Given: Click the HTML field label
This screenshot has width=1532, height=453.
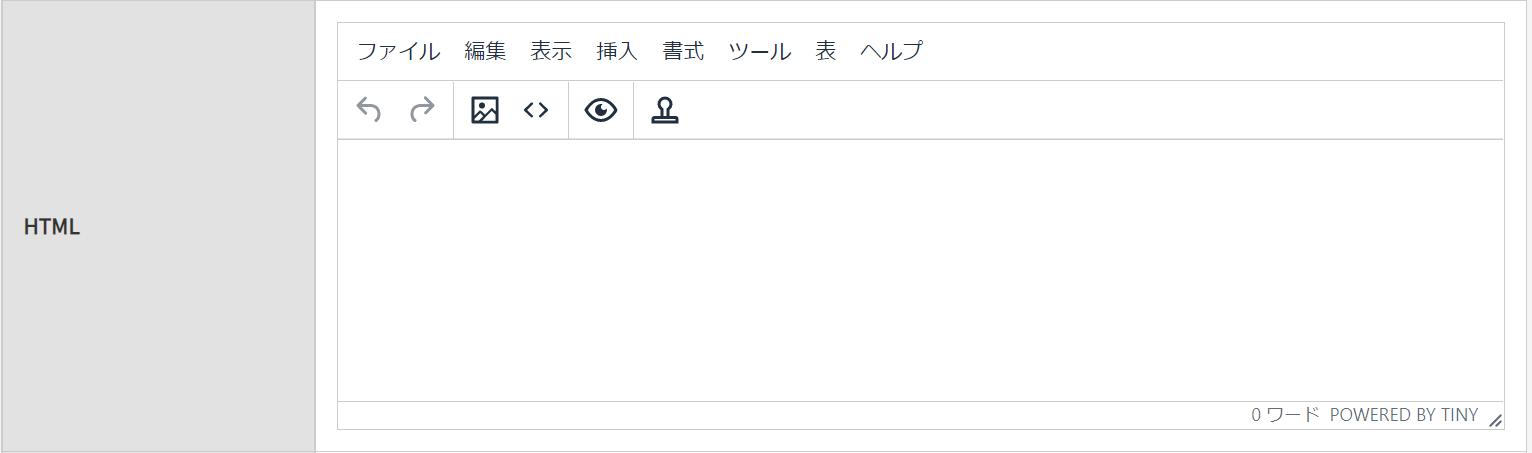Looking at the screenshot, I should pos(52,227).
